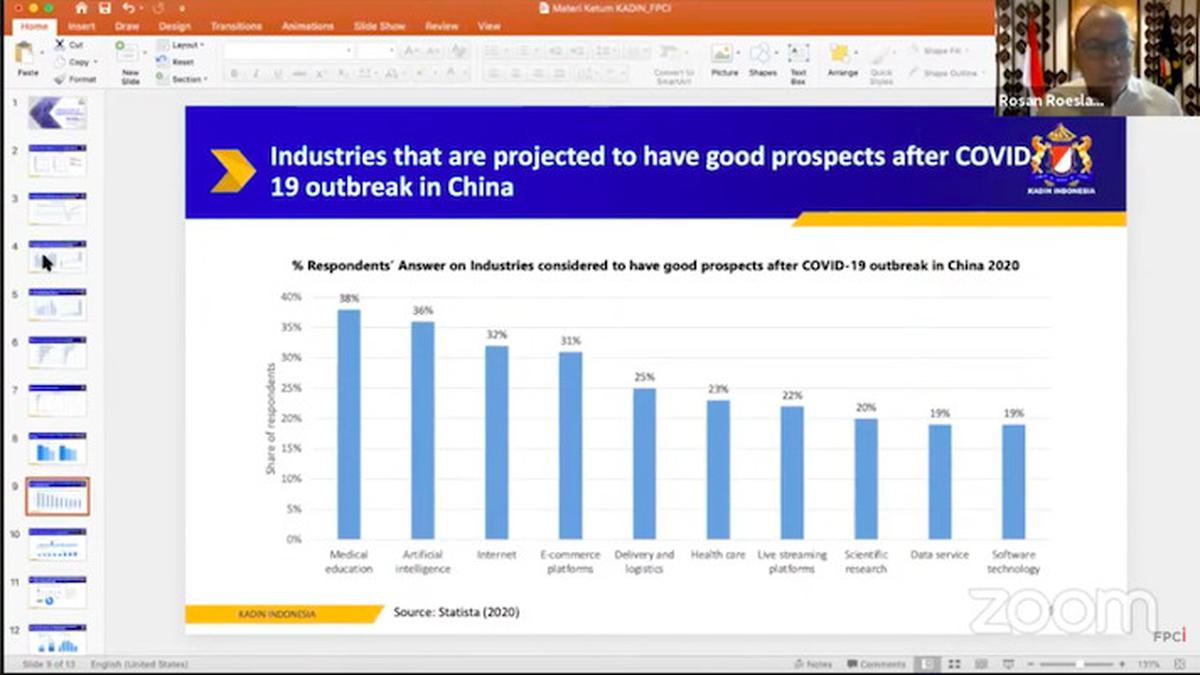Toggle Normal view in status bar
Image resolution: width=1200 pixels, height=675 pixels.
(x=929, y=664)
